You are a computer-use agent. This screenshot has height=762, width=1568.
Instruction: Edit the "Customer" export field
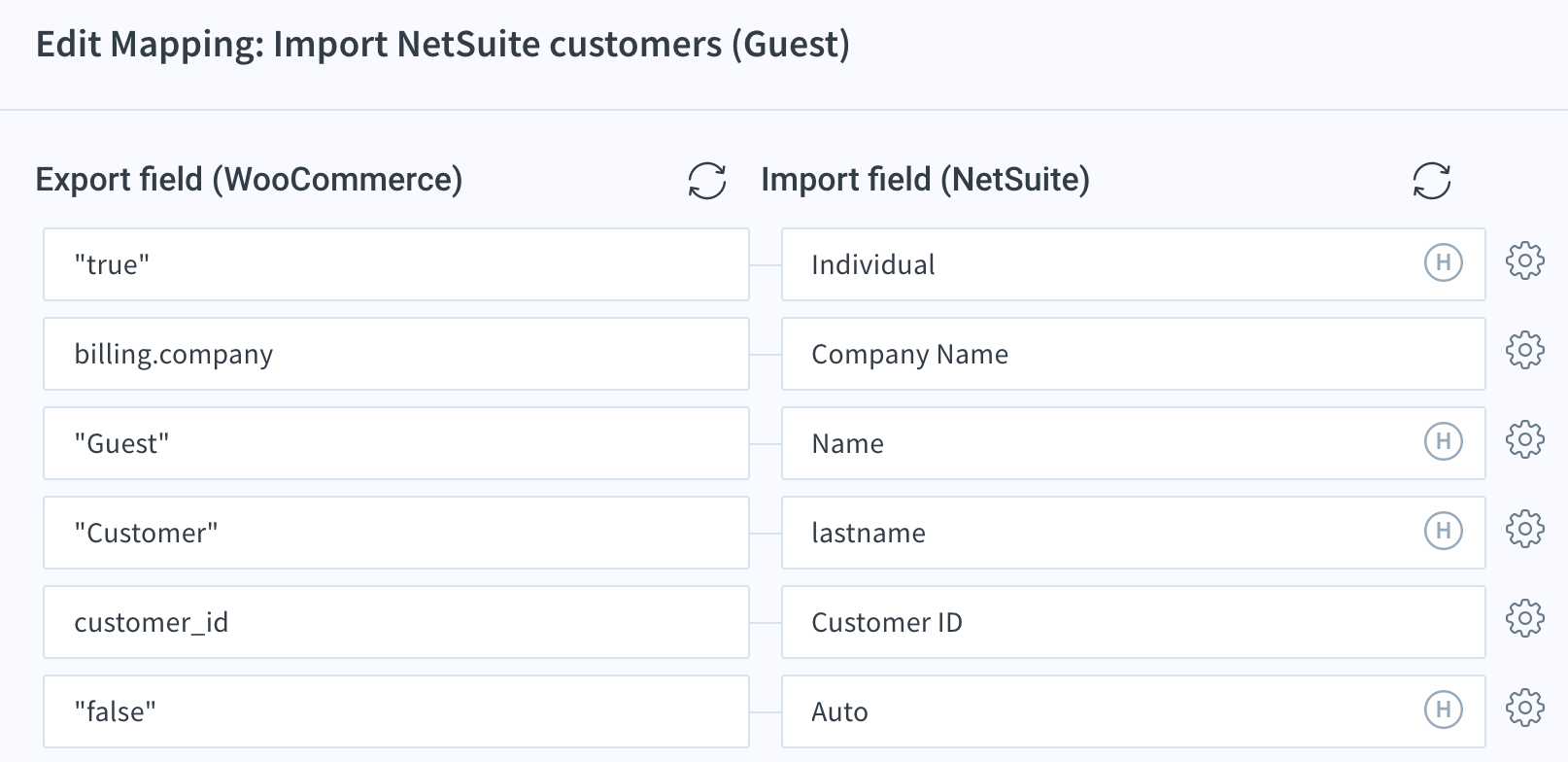tap(396, 533)
